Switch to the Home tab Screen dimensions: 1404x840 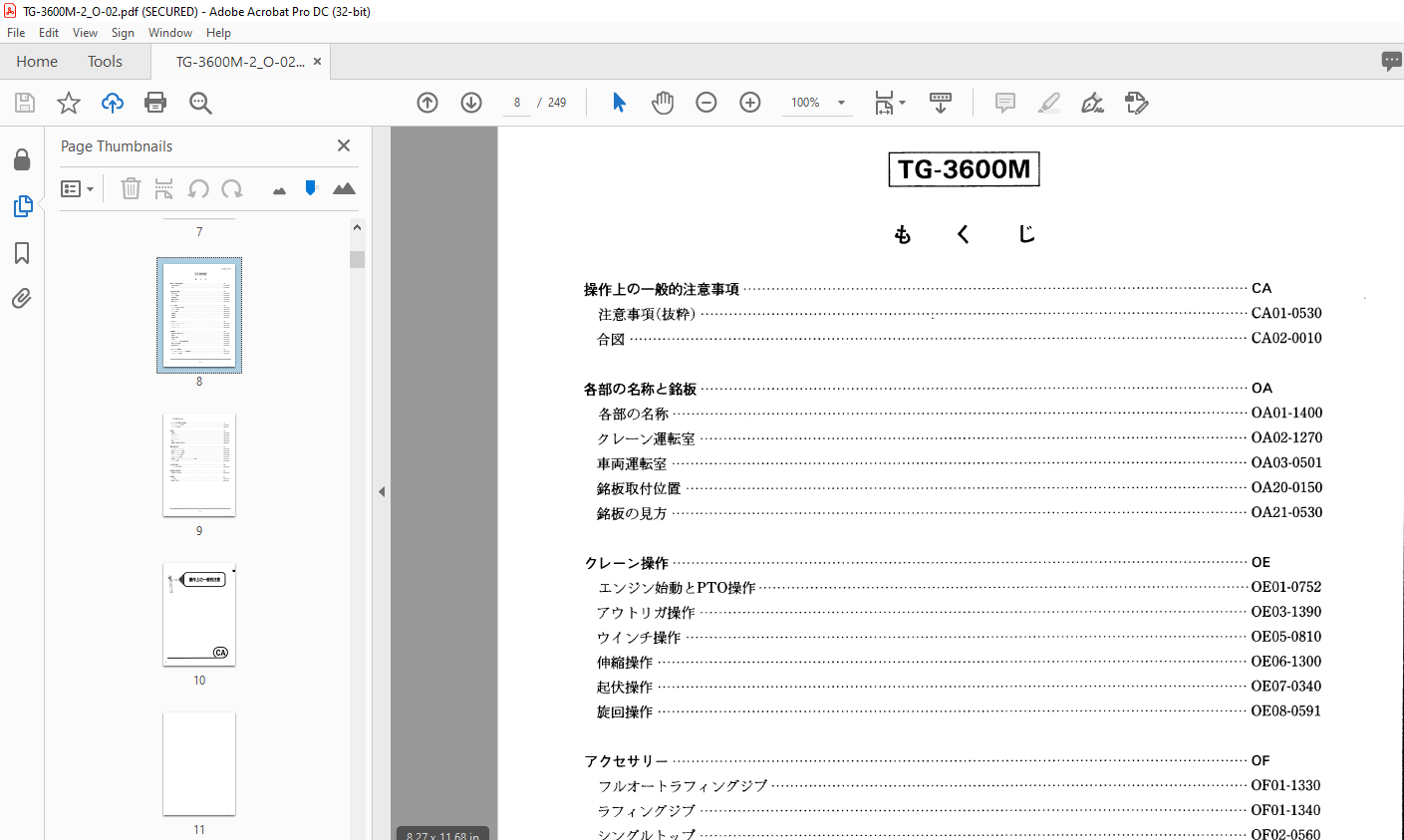[x=37, y=62]
